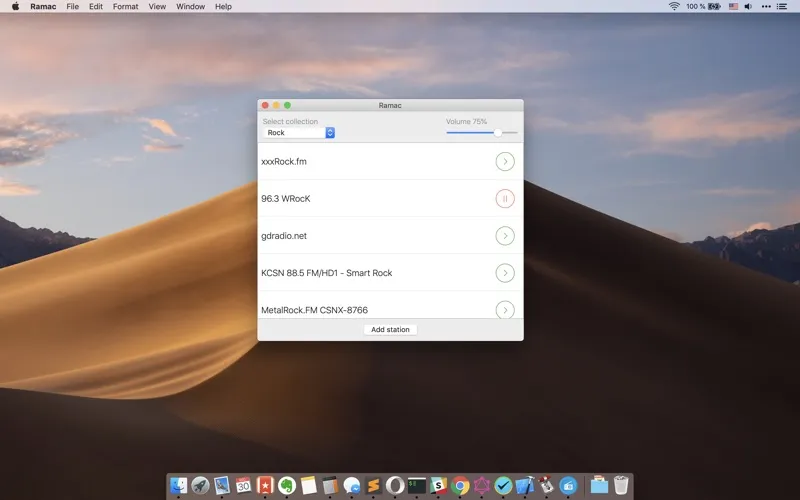Viewport: 800px width, 500px height.
Task: Open Evernote elephant icon in dock
Action: point(287,485)
